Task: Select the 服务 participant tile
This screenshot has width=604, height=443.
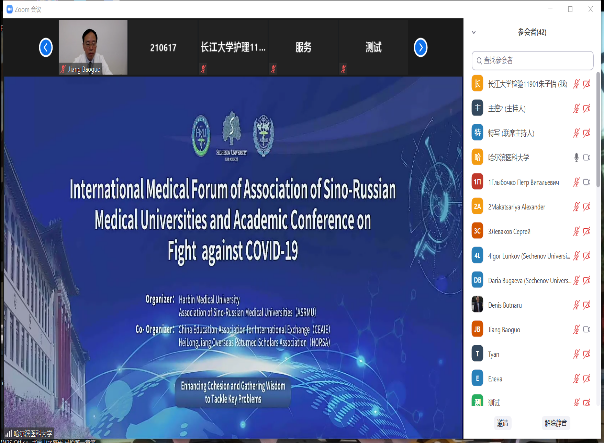Action: click(x=303, y=47)
